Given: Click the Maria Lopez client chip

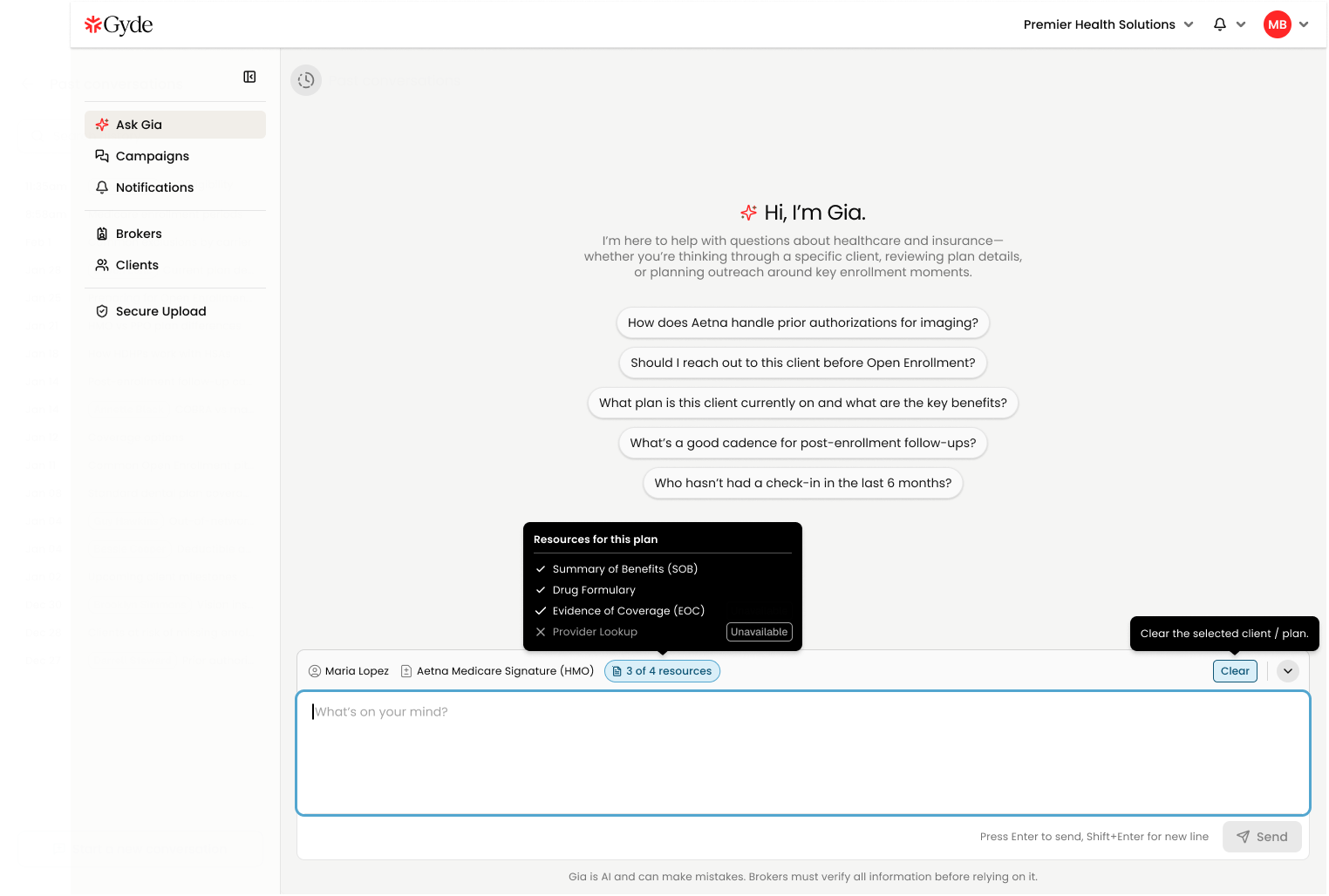Looking at the screenshot, I should pyautogui.click(x=349, y=671).
